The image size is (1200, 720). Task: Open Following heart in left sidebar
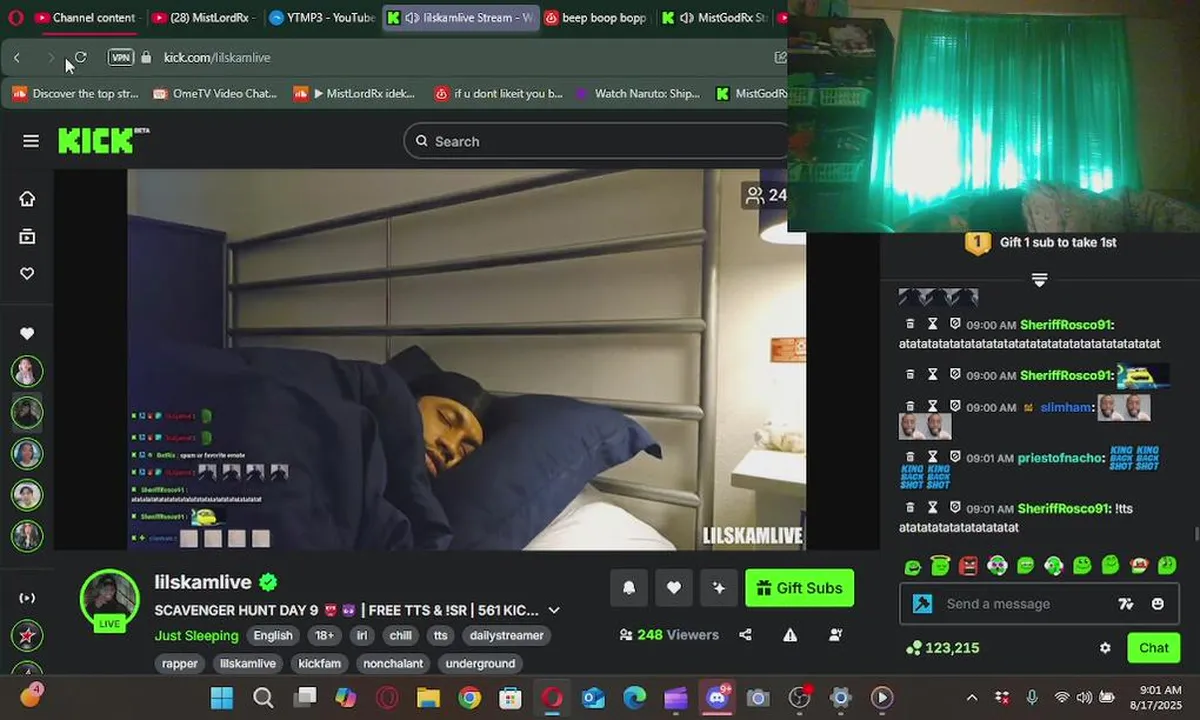pyautogui.click(x=27, y=273)
